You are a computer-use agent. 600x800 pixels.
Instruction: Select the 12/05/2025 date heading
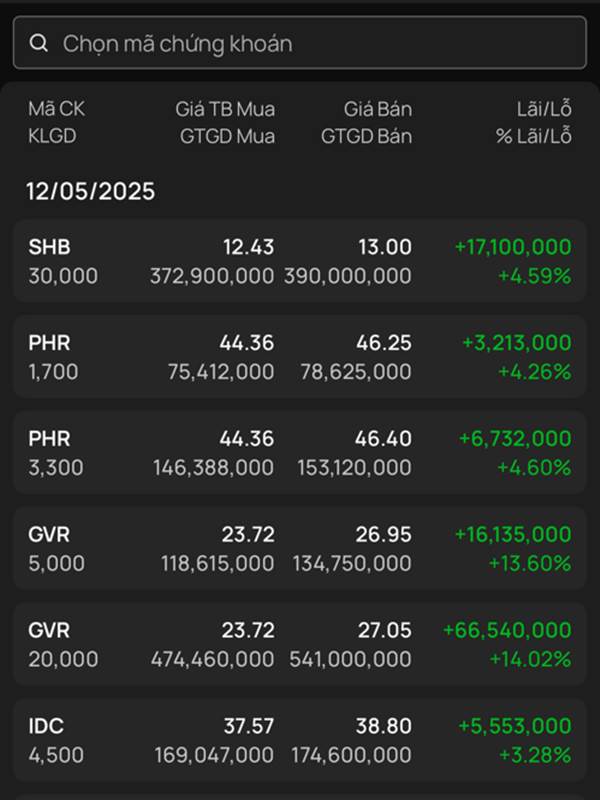[x=91, y=191]
